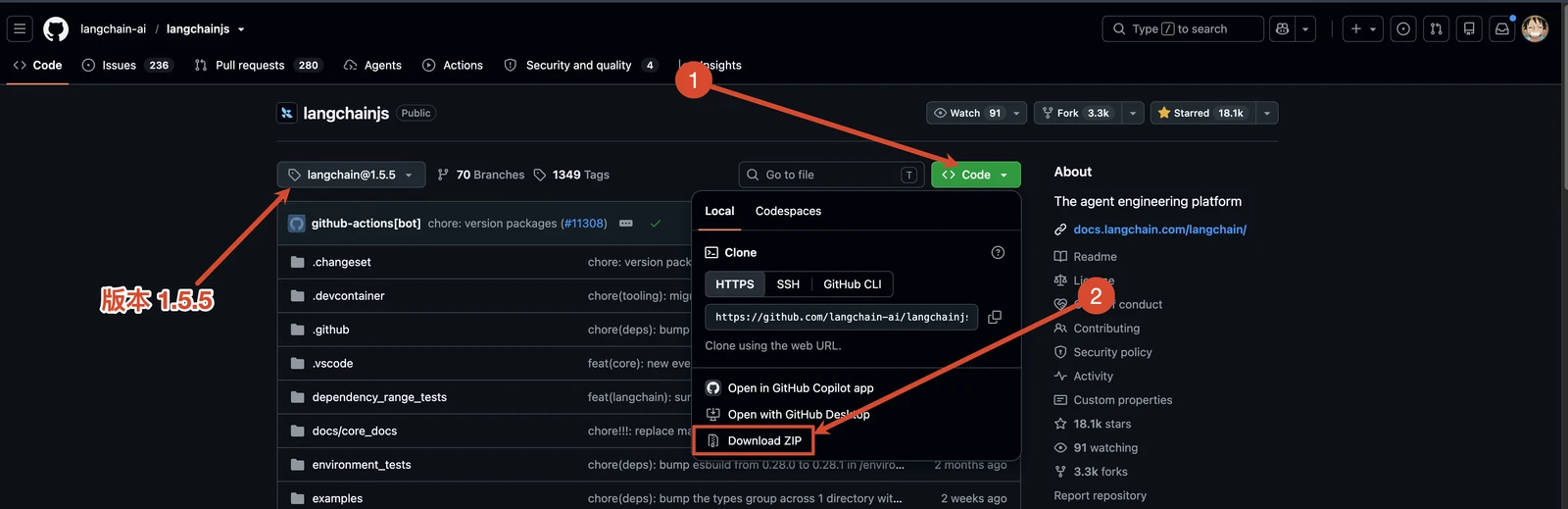Open the pull requests icon in header

1436,29
